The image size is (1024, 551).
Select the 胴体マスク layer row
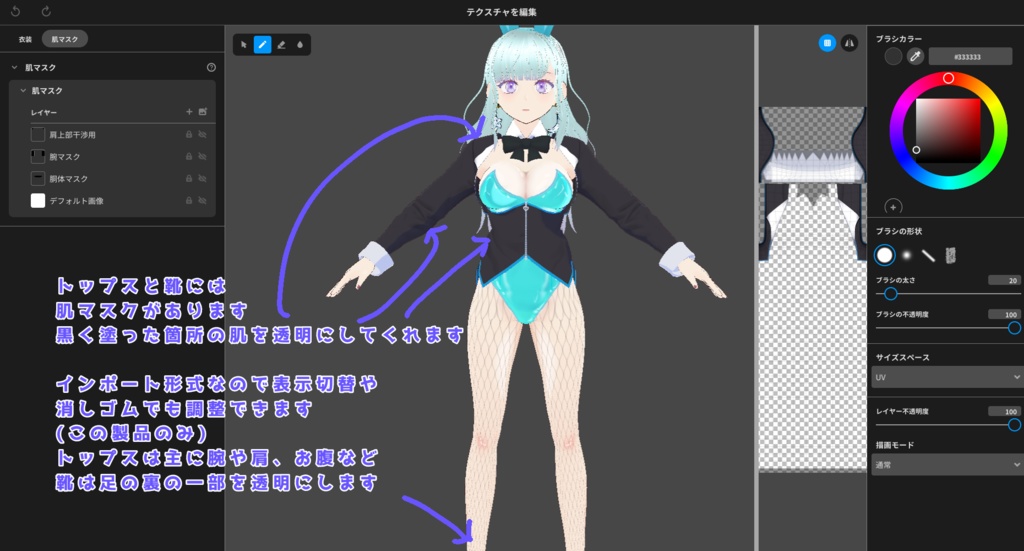[x=118, y=178]
